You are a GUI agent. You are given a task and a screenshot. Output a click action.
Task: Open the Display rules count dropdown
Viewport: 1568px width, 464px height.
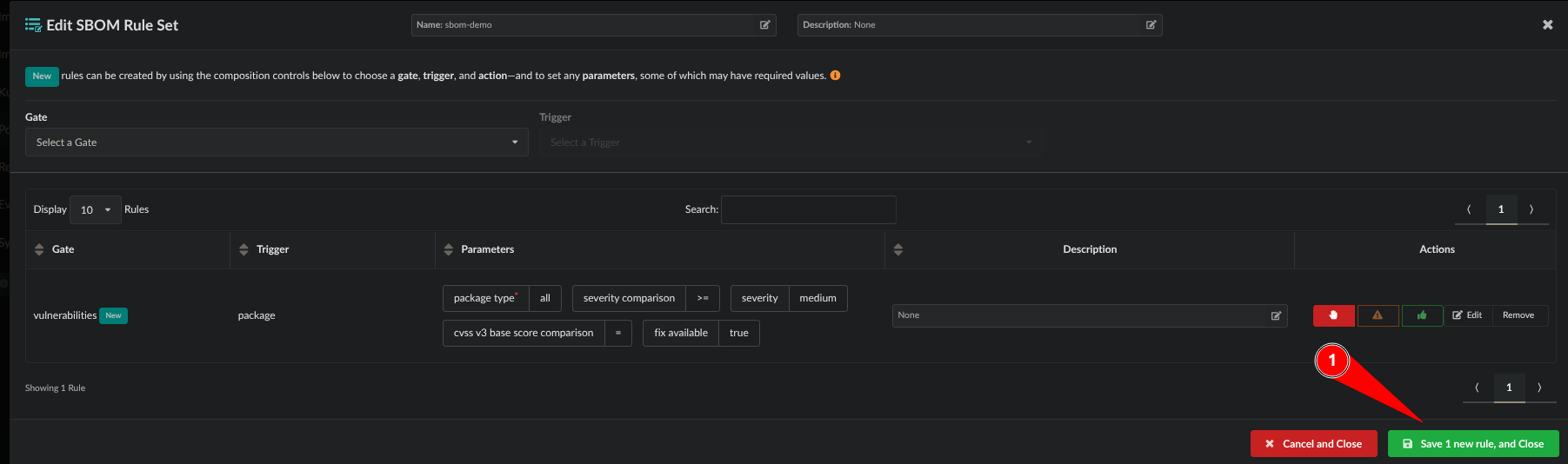click(95, 209)
